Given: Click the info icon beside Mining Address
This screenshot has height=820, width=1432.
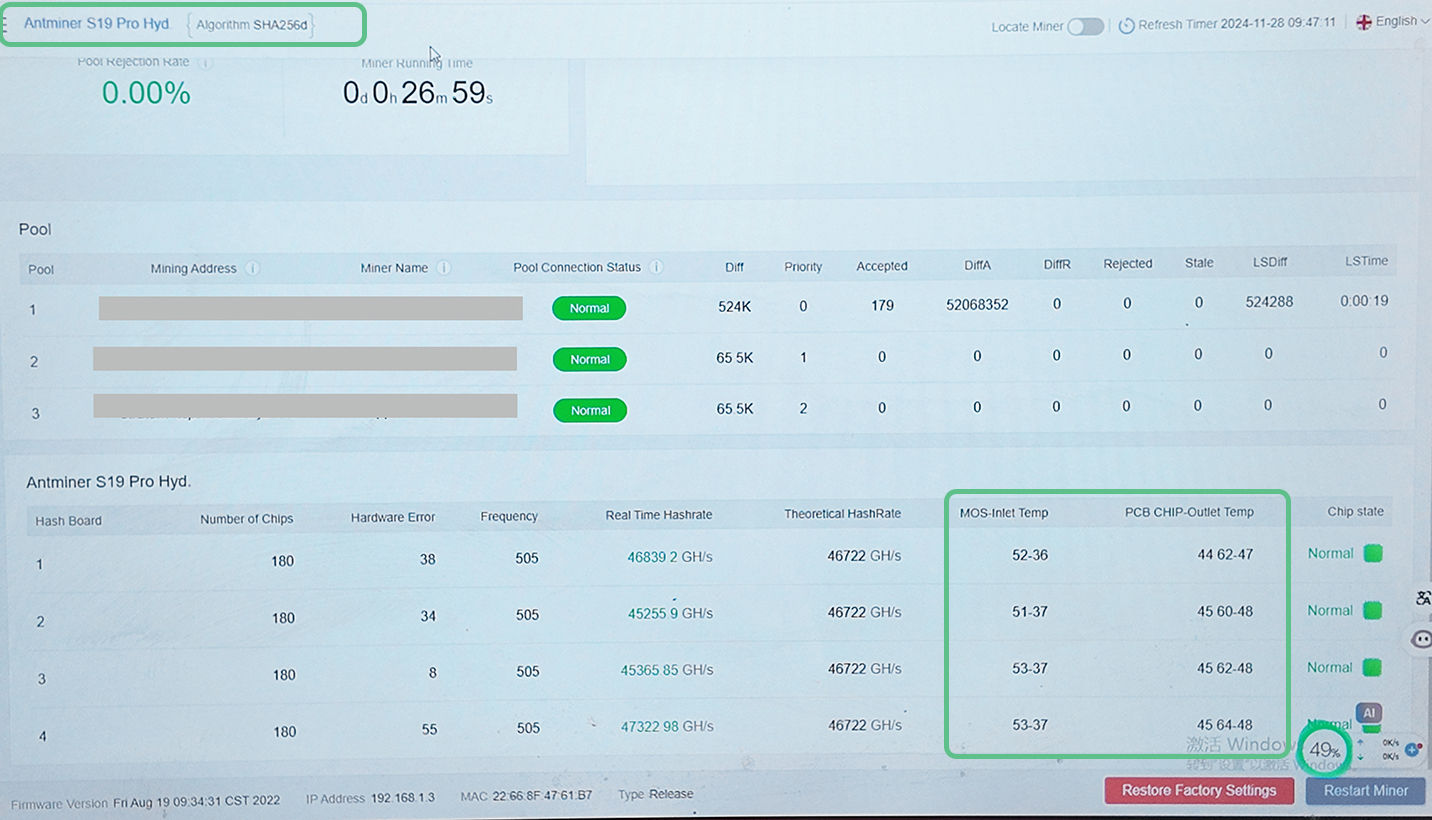Looking at the screenshot, I should pos(253,268).
